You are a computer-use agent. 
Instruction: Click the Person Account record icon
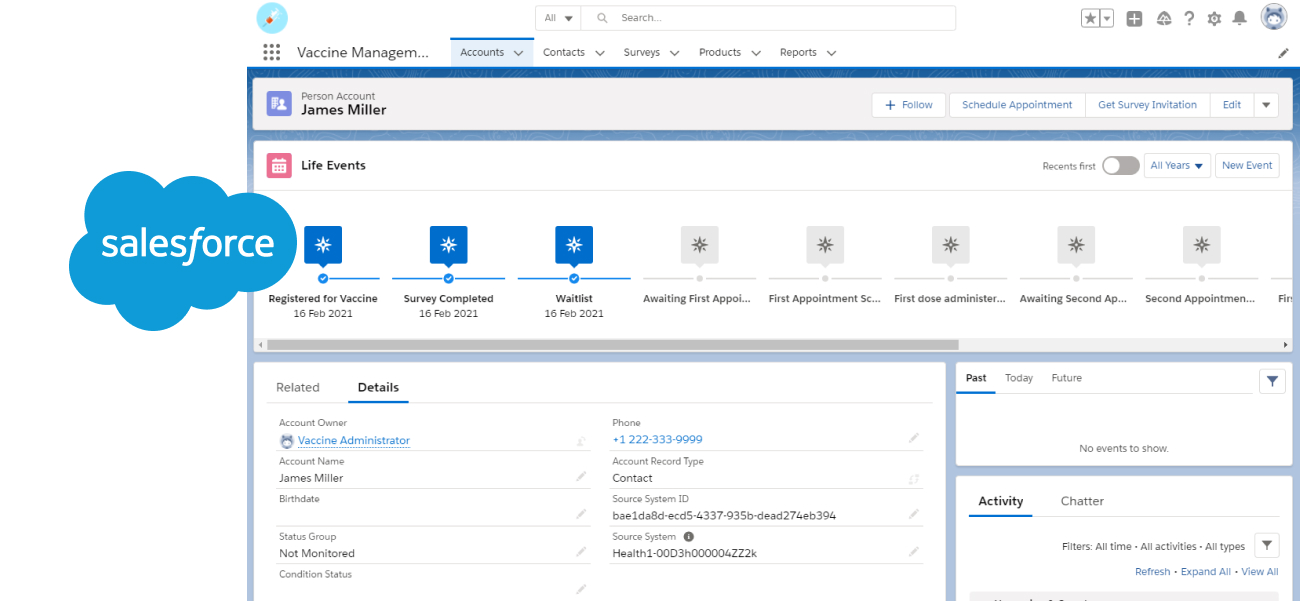point(279,104)
